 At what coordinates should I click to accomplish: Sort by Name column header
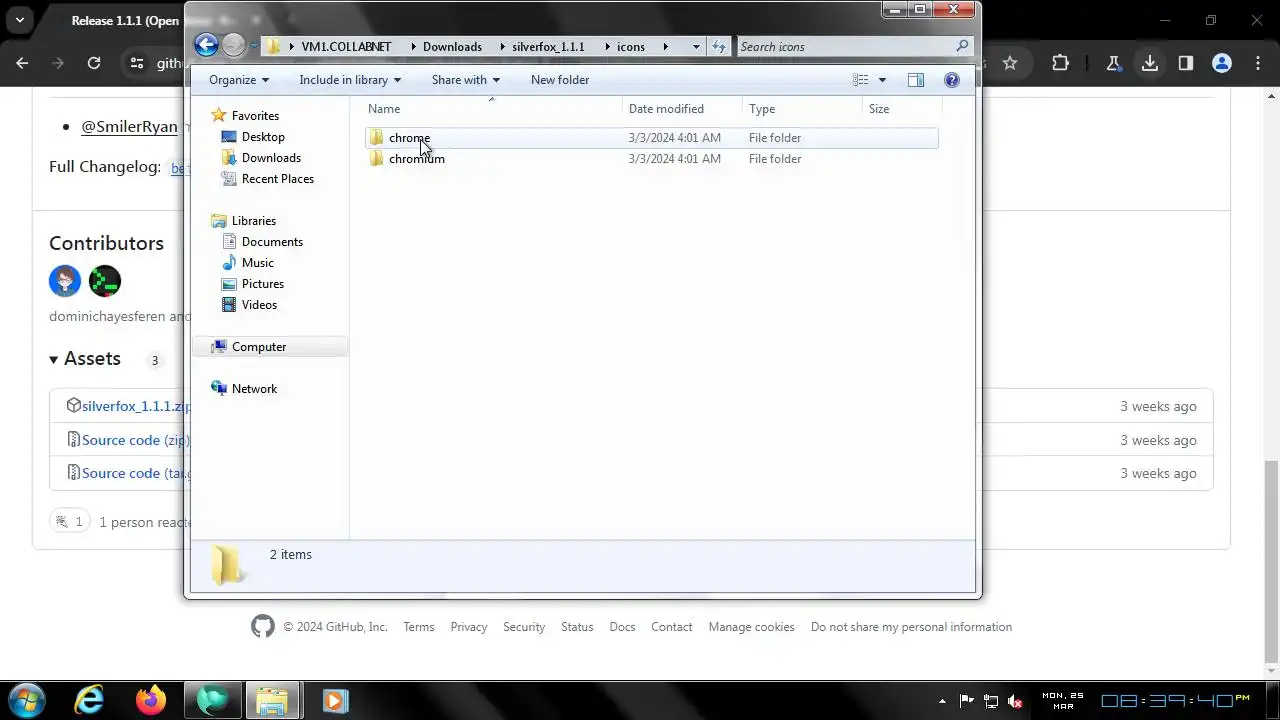coord(491,109)
